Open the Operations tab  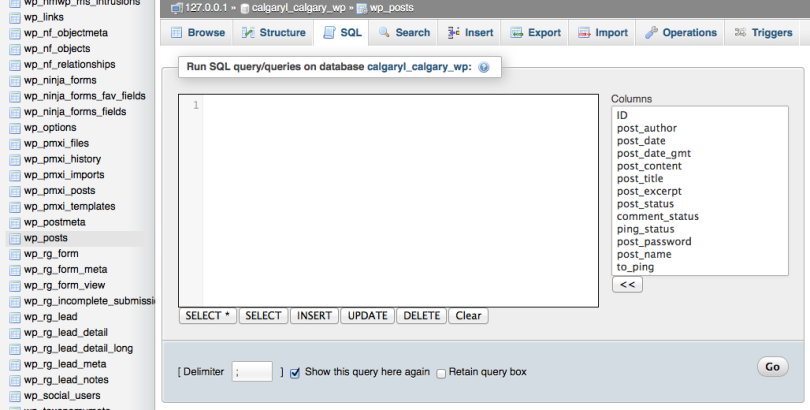coord(680,33)
